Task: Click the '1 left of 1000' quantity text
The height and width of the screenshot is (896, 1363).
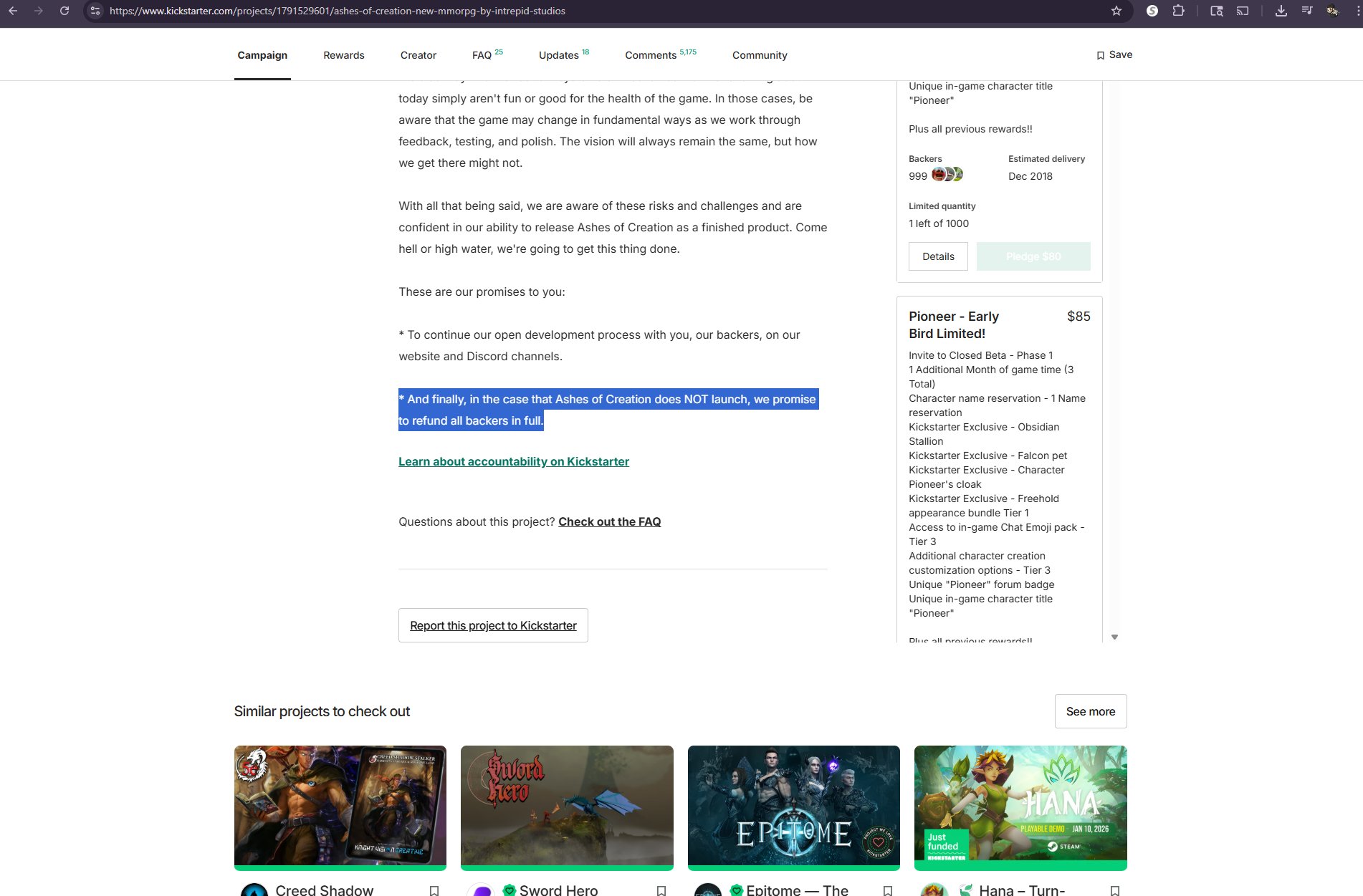Action: pyautogui.click(x=939, y=223)
